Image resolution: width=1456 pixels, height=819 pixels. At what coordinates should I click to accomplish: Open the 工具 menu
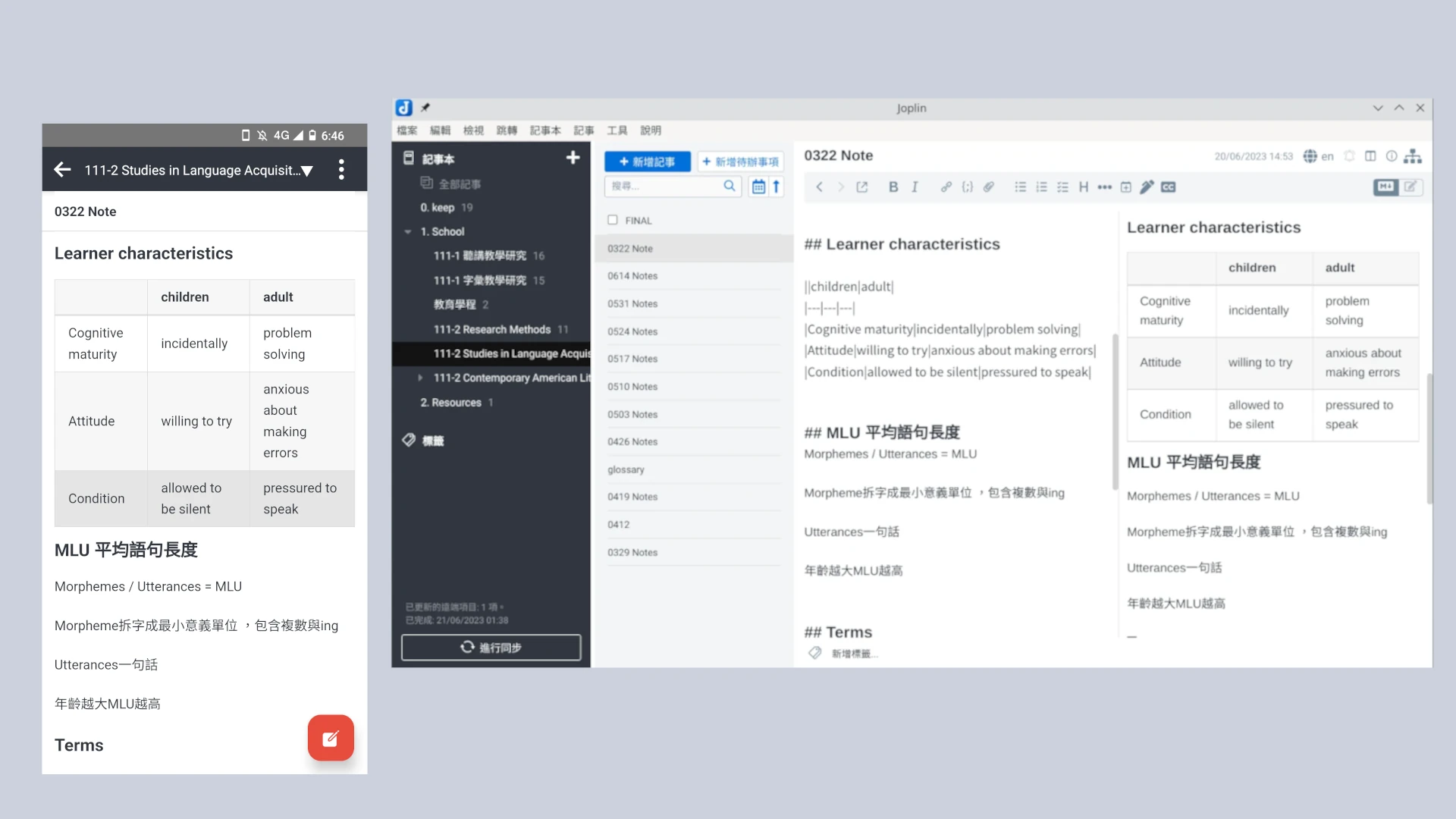(x=617, y=130)
